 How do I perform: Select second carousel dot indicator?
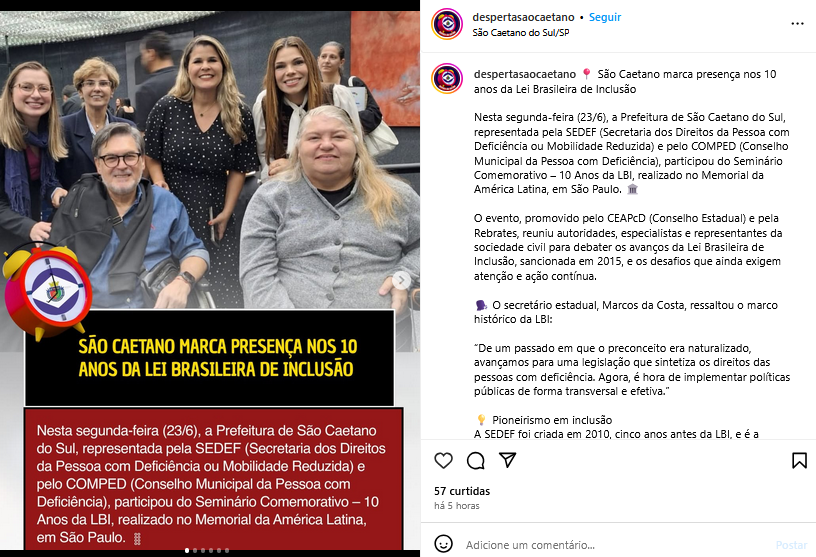pyautogui.click(x=195, y=550)
